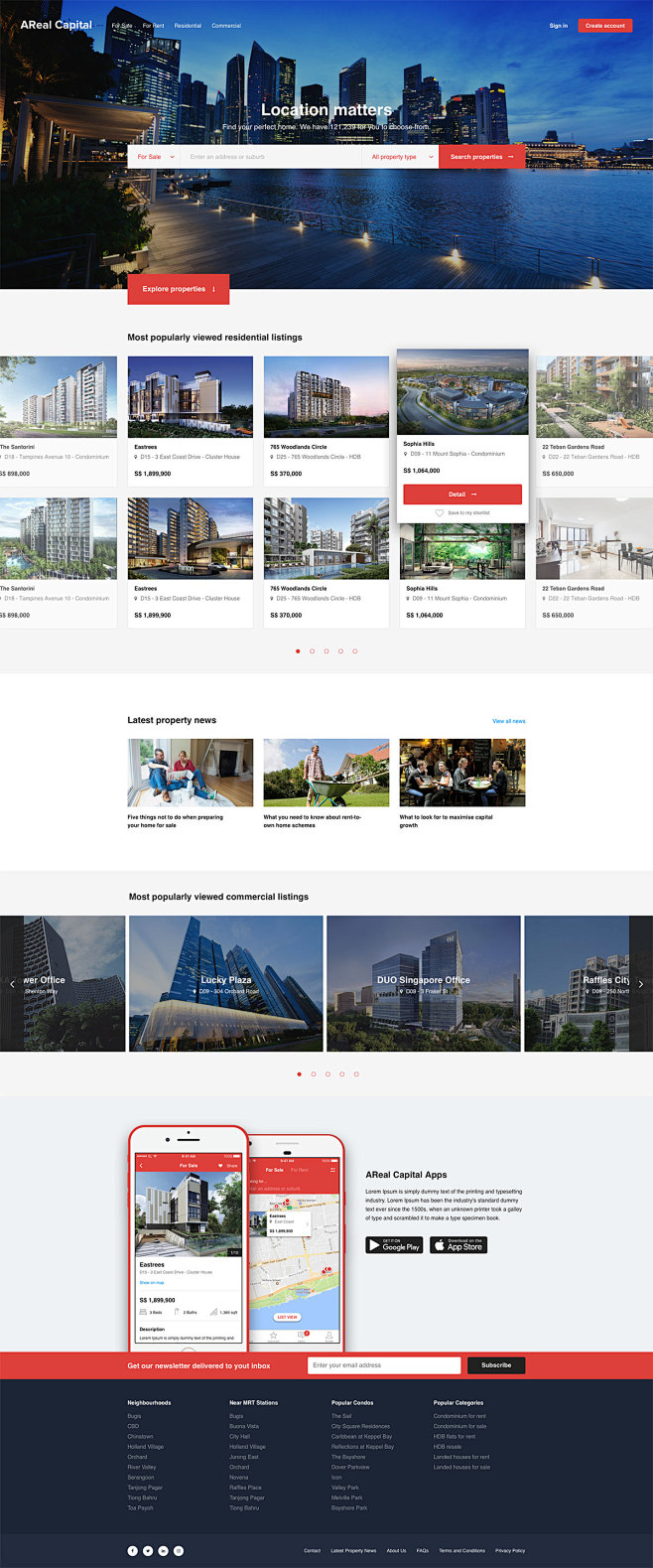
Task: Click the AReal Capital logo
Action: point(57,25)
